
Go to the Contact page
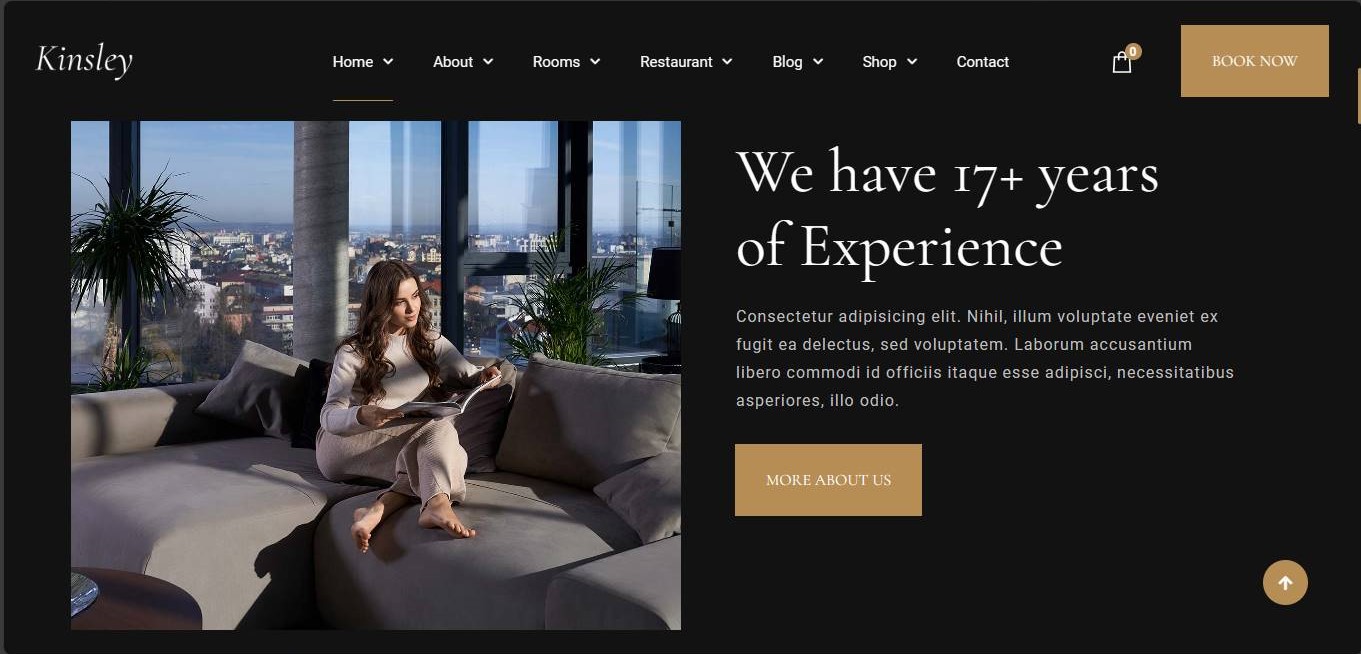pyautogui.click(x=982, y=62)
